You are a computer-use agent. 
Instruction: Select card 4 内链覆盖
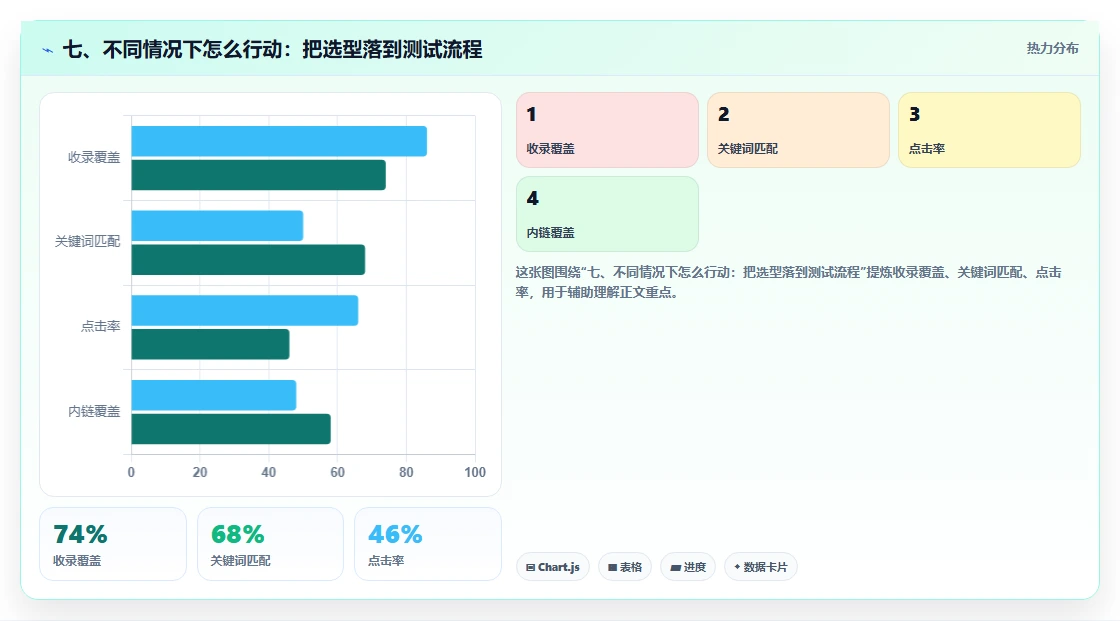(x=607, y=214)
